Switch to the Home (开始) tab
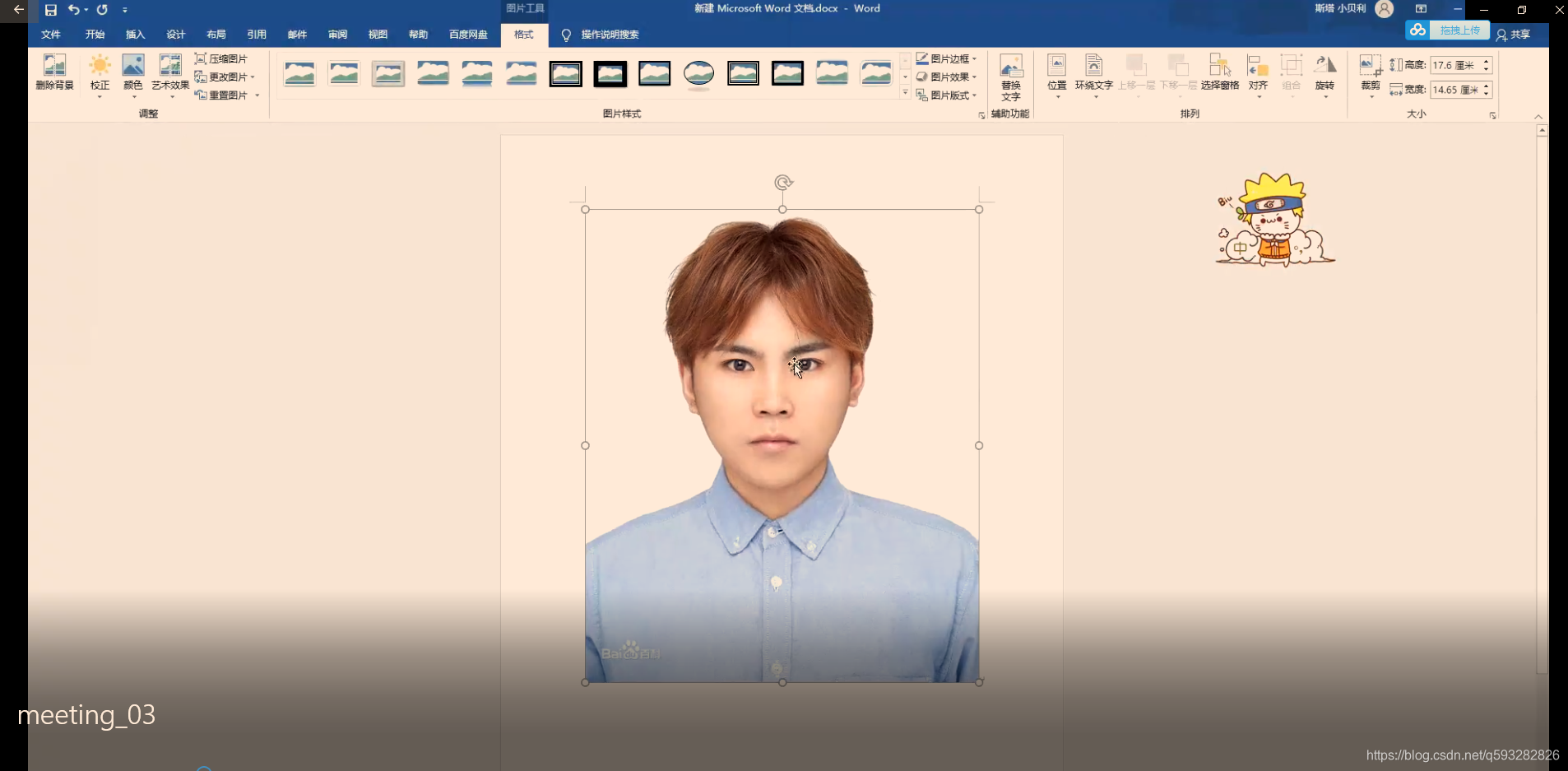Image resolution: width=1568 pixels, height=771 pixels. point(95,35)
